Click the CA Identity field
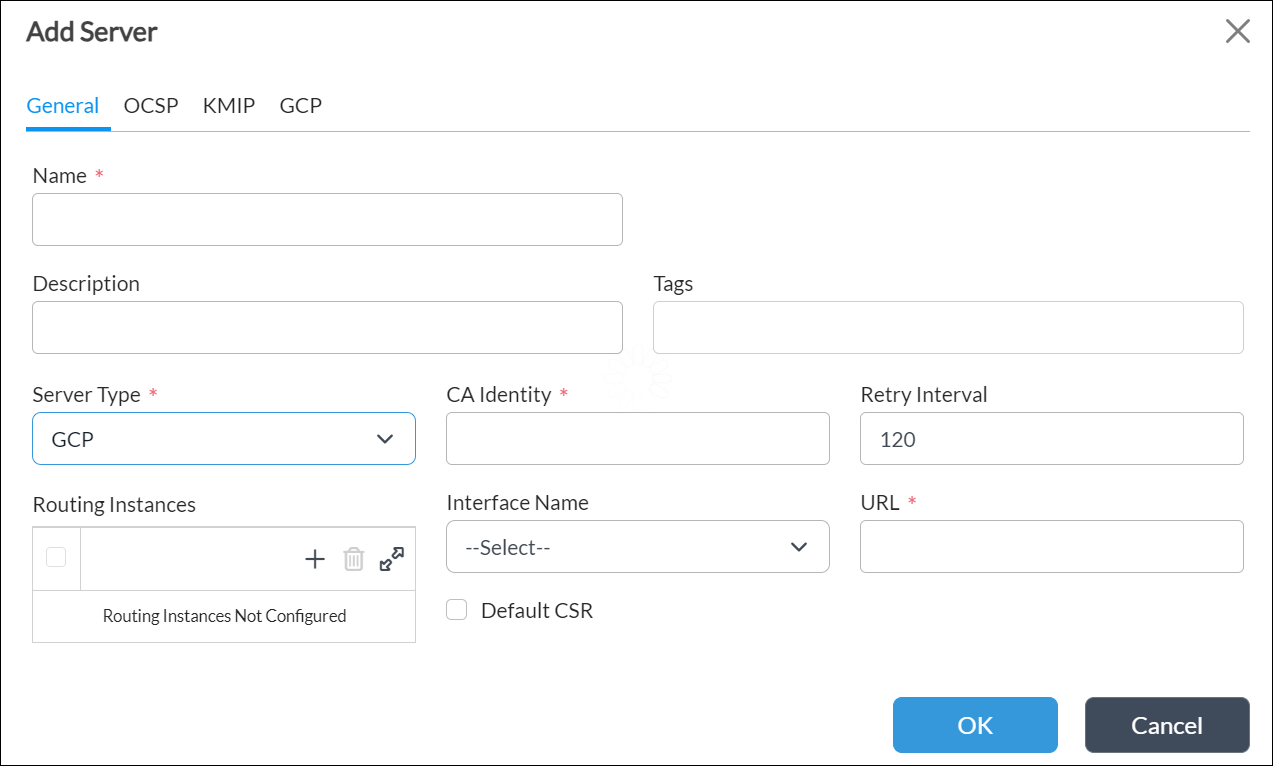The width and height of the screenshot is (1273, 766). (637, 438)
